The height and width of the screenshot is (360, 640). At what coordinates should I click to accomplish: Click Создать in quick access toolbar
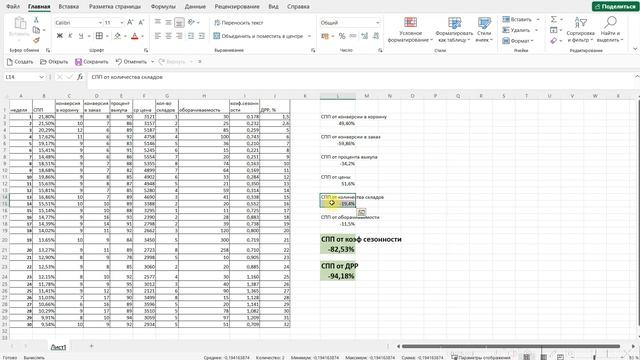coord(20,62)
